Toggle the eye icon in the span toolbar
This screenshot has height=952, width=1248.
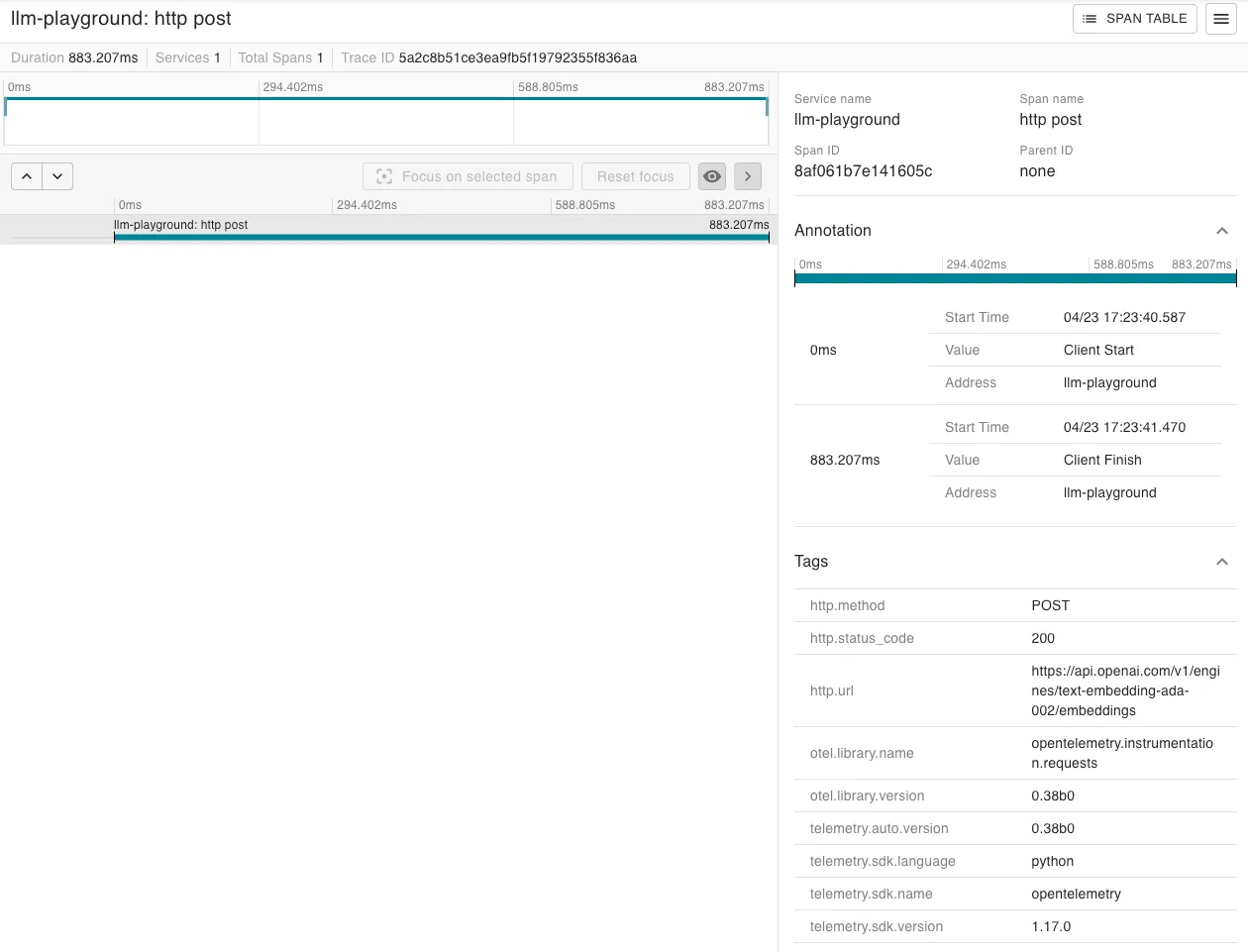[712, 175]
